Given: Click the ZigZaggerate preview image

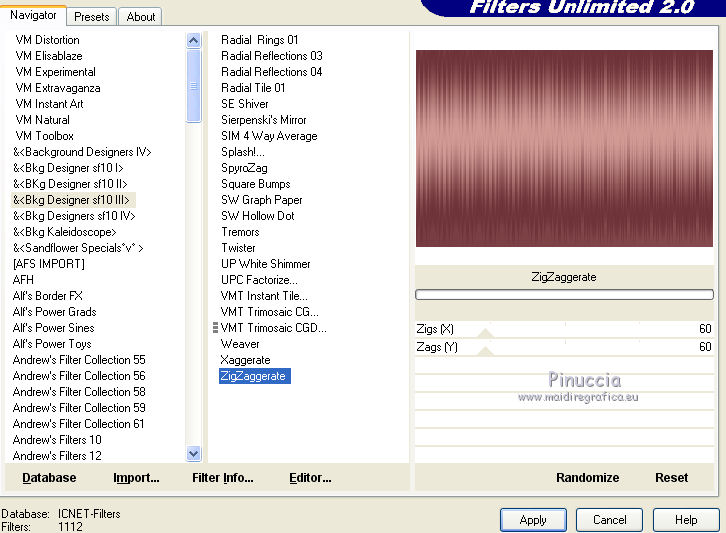Looking at the screenshot, I should pos(564,148).
